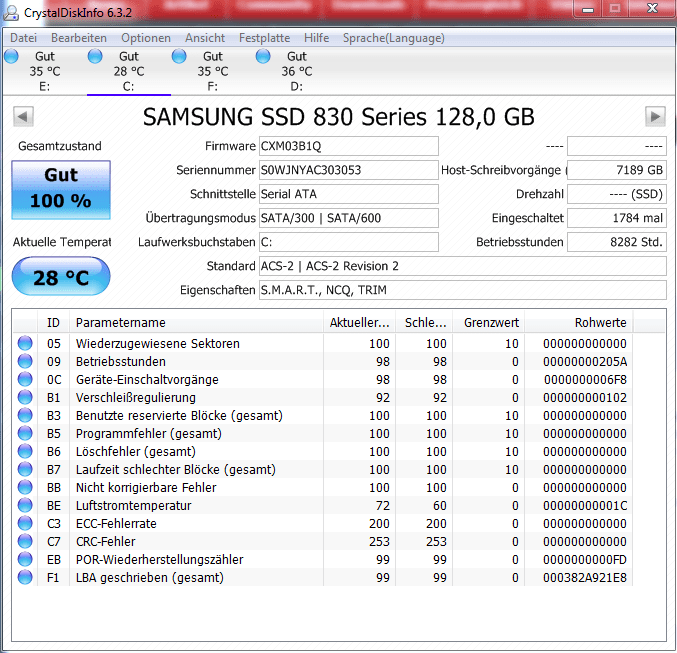Click status icon of row BE Luftstromtemperatur
The height and width of the screenshot is (653, 677).
click(x=25, y=505)
